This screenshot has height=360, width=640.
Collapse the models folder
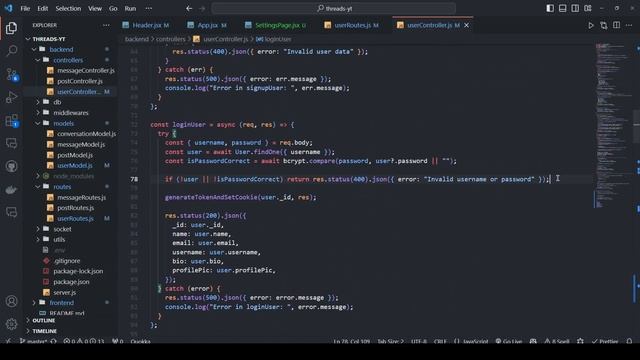pos(64,123)
